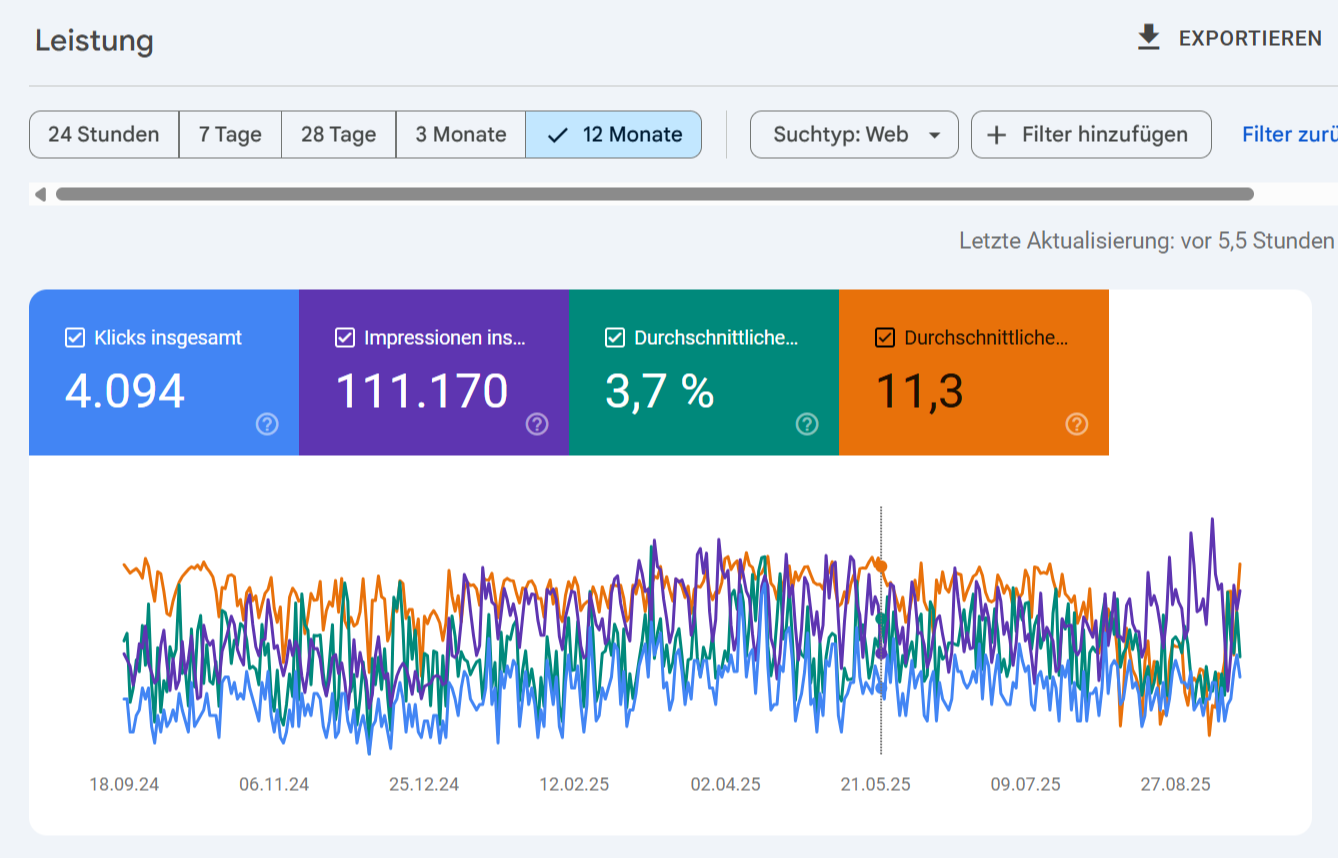
Task: Open help icon on green CTR card
Action: pos(807,424)
